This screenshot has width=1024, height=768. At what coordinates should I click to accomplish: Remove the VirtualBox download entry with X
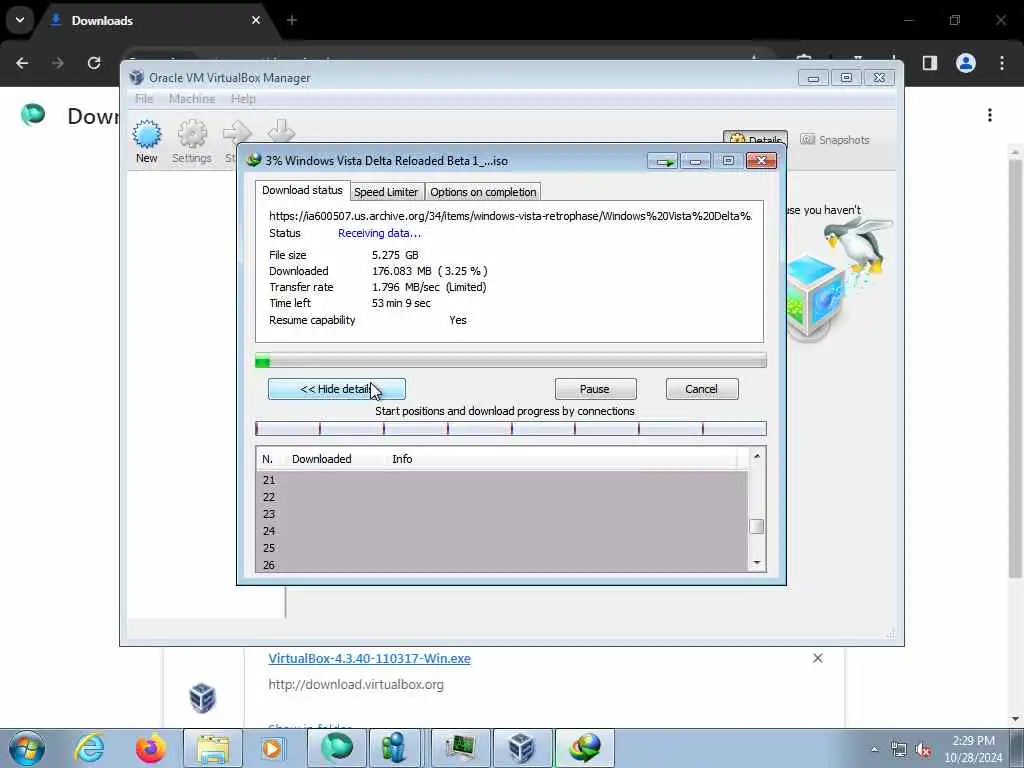coord(818,658)
